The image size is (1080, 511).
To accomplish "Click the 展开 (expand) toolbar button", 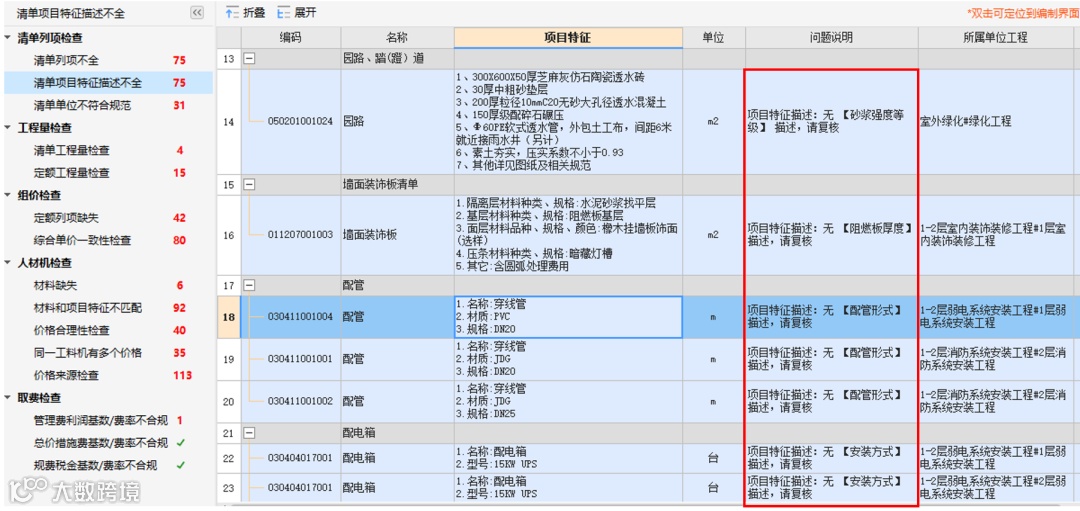I will pyautogui.click(x=297, y=12).
